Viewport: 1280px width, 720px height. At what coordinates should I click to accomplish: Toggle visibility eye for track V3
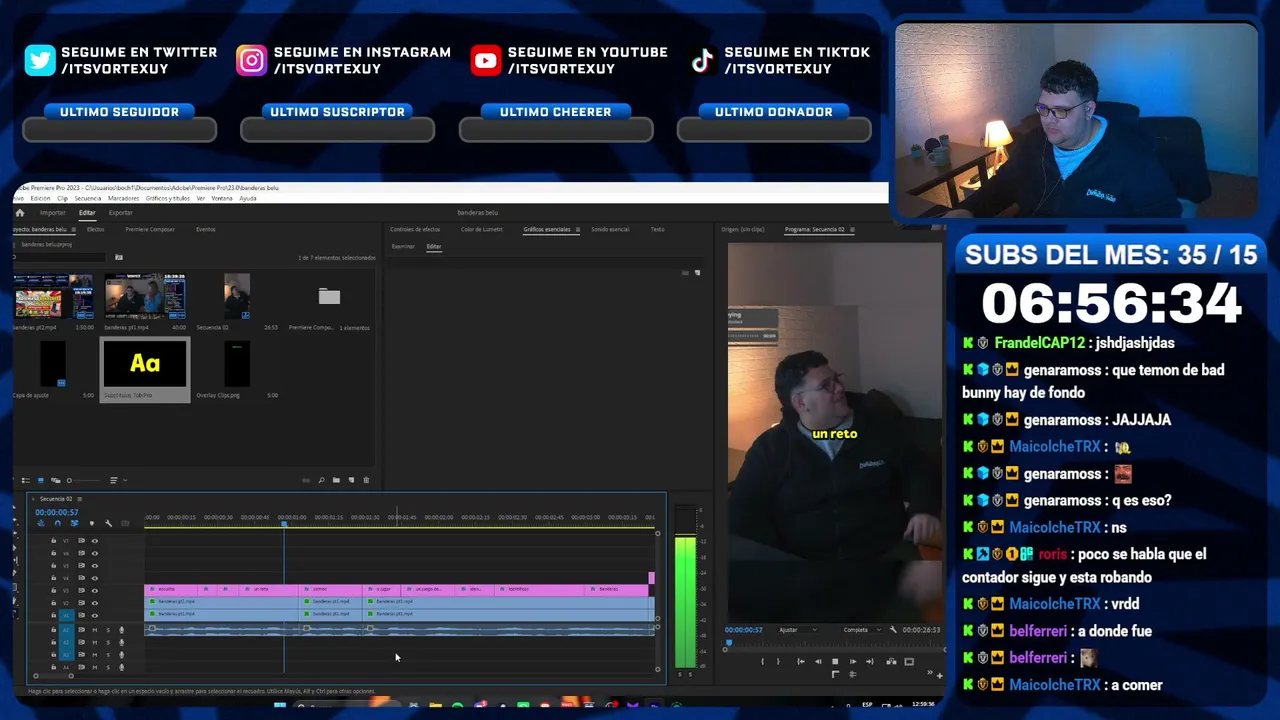click(x=95, y=591)
